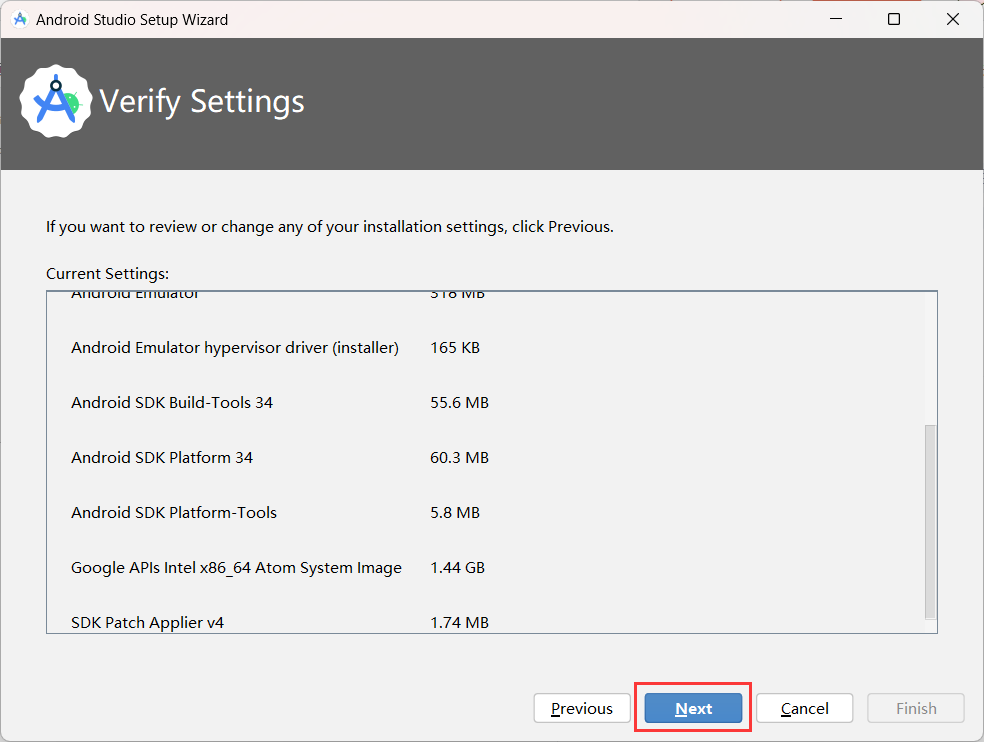The height and width of the screenshot is (742, 984).
Task: Cancel the setup wizard
Action: pos(804,708)
